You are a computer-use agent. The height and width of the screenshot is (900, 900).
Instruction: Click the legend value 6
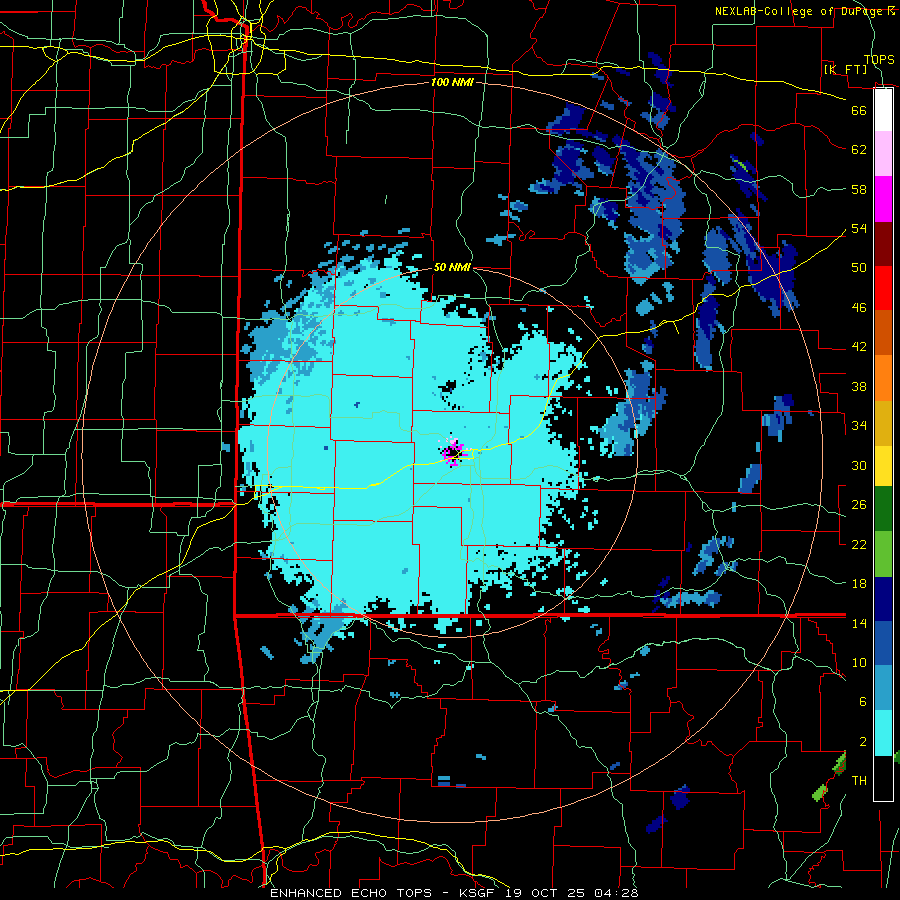coord(862,702)
